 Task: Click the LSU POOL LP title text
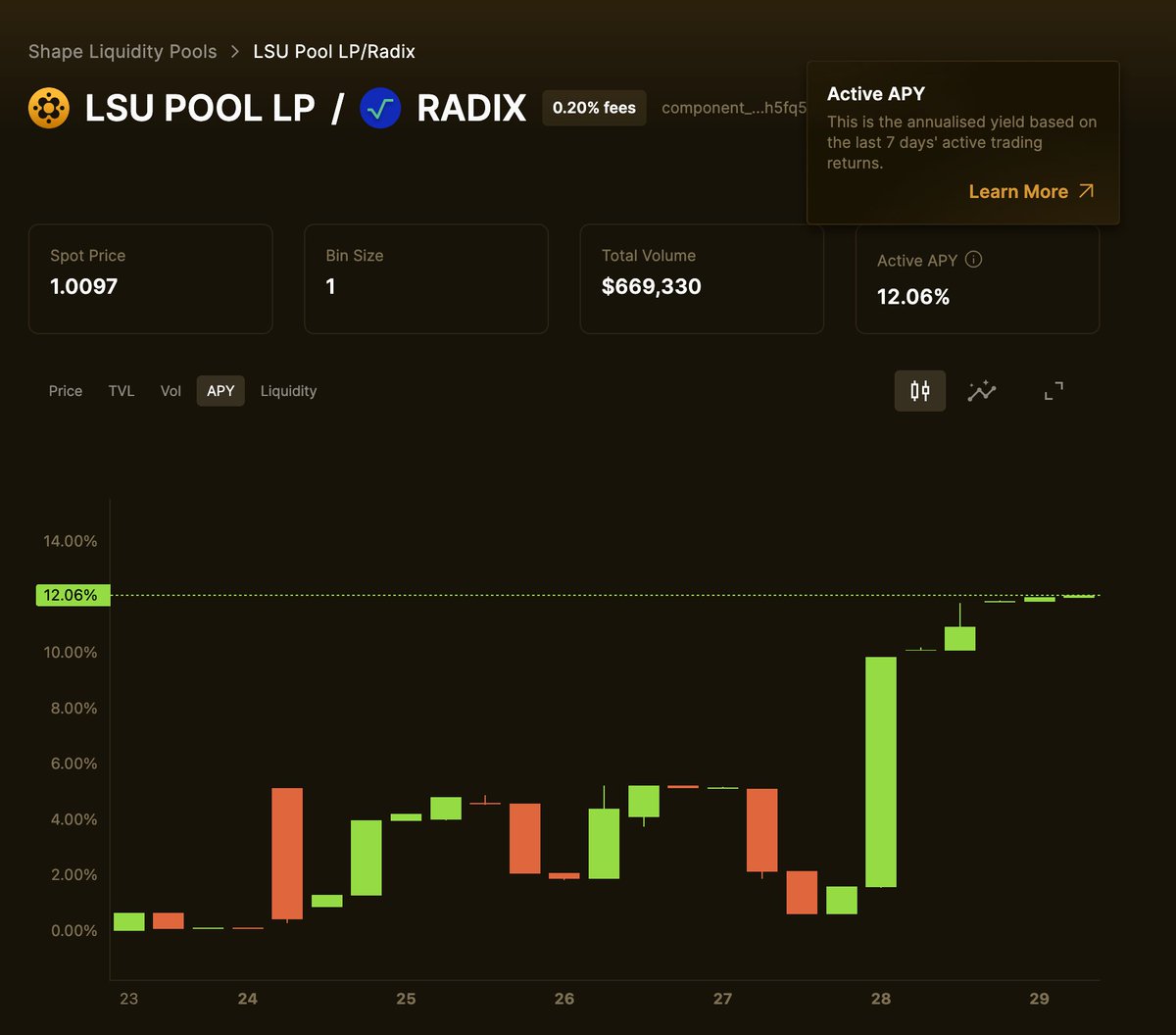click(x=200, y=109)
